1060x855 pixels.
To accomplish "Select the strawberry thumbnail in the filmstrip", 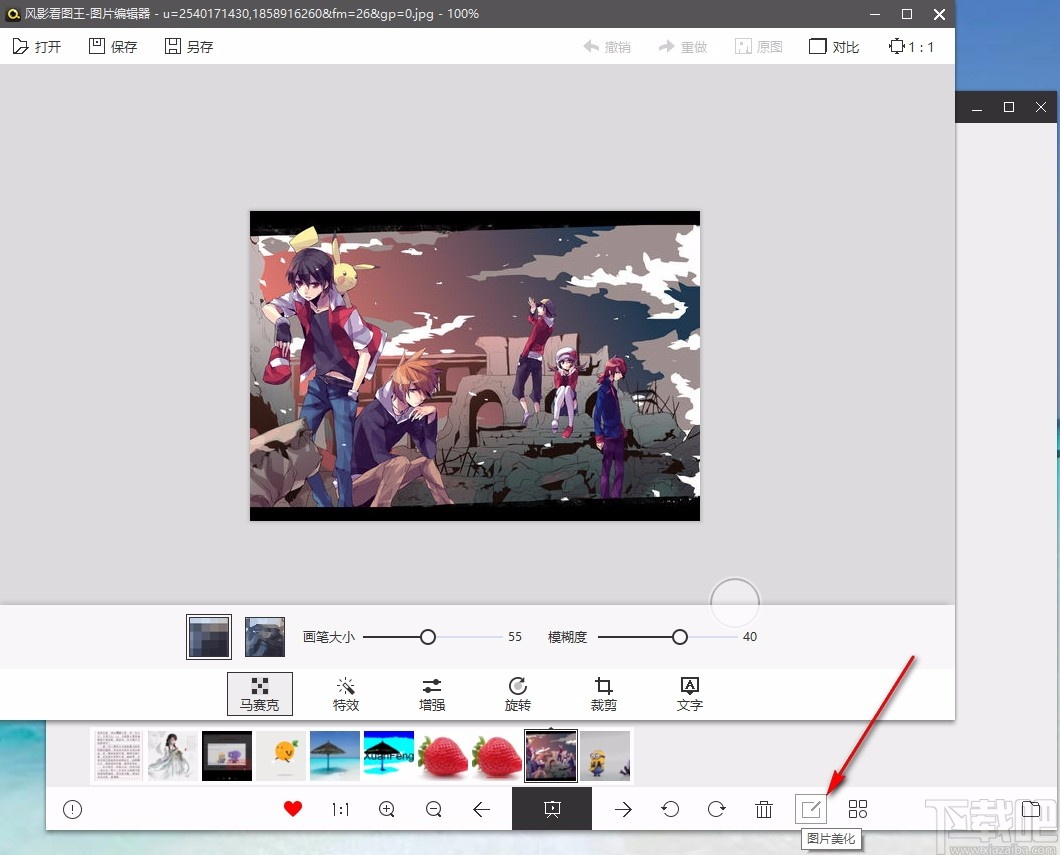I will click(x=443, y=756).
